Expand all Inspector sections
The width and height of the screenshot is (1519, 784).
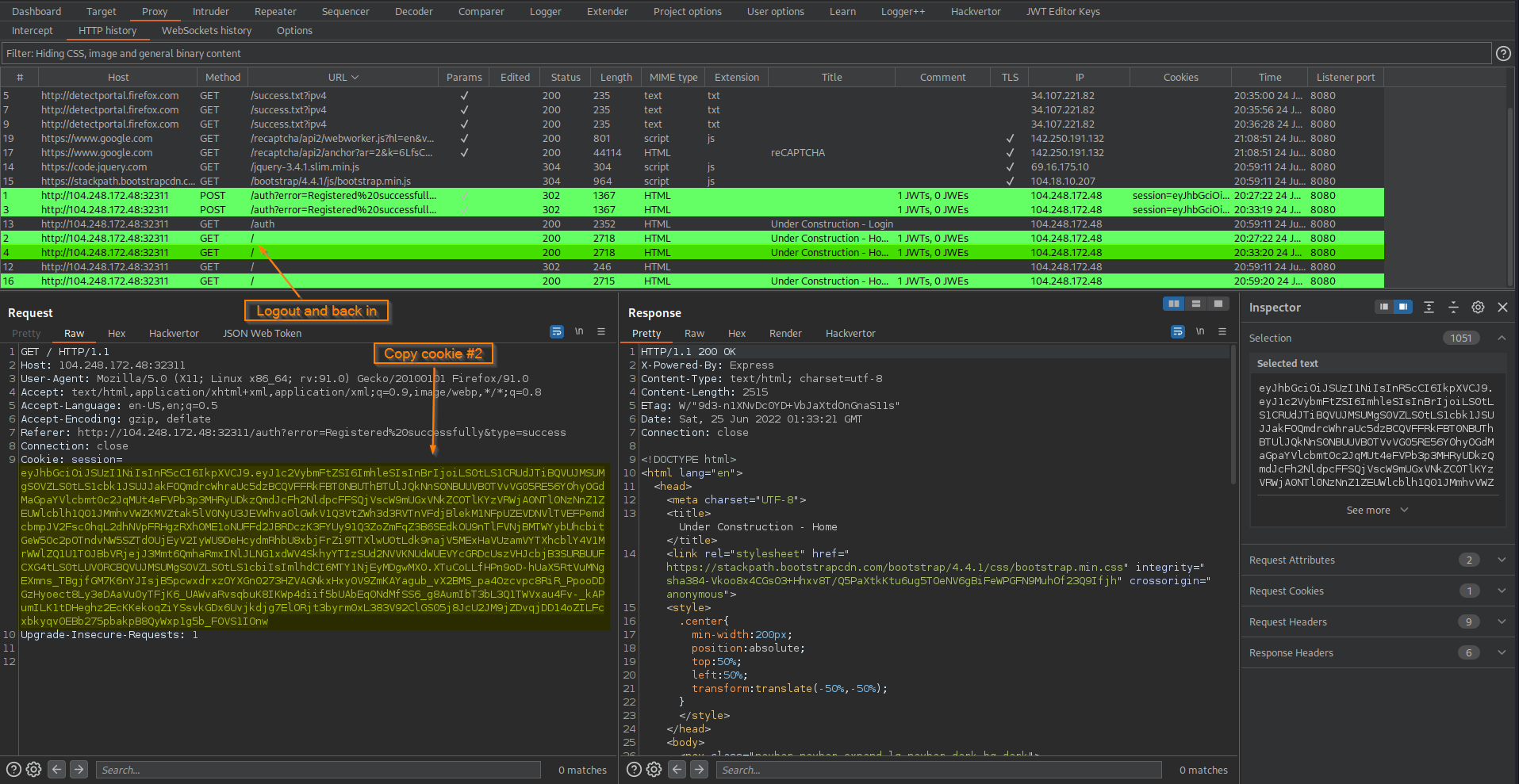point(1429,307)
